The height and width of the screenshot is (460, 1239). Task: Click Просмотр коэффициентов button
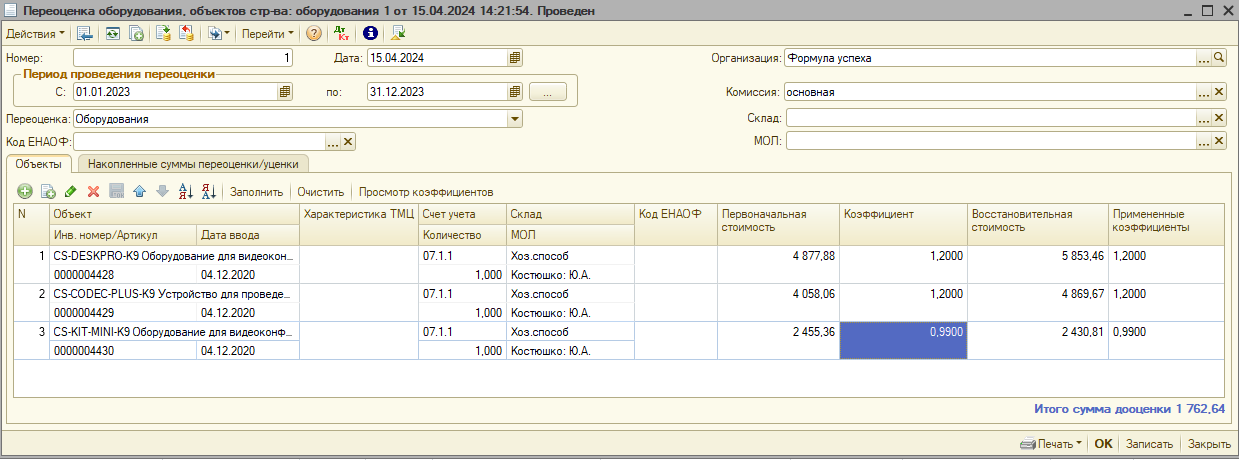point(426,191)
